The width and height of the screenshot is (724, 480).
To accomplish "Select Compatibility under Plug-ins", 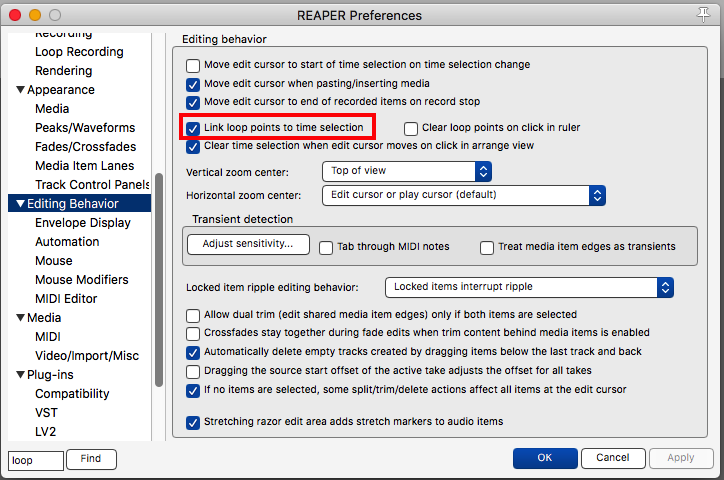I will click(x=72, y=394).
